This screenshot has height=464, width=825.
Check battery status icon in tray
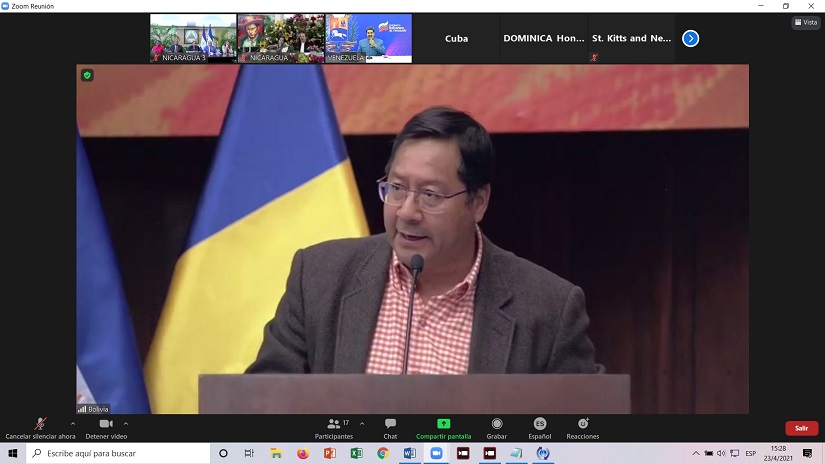(709, 453)
